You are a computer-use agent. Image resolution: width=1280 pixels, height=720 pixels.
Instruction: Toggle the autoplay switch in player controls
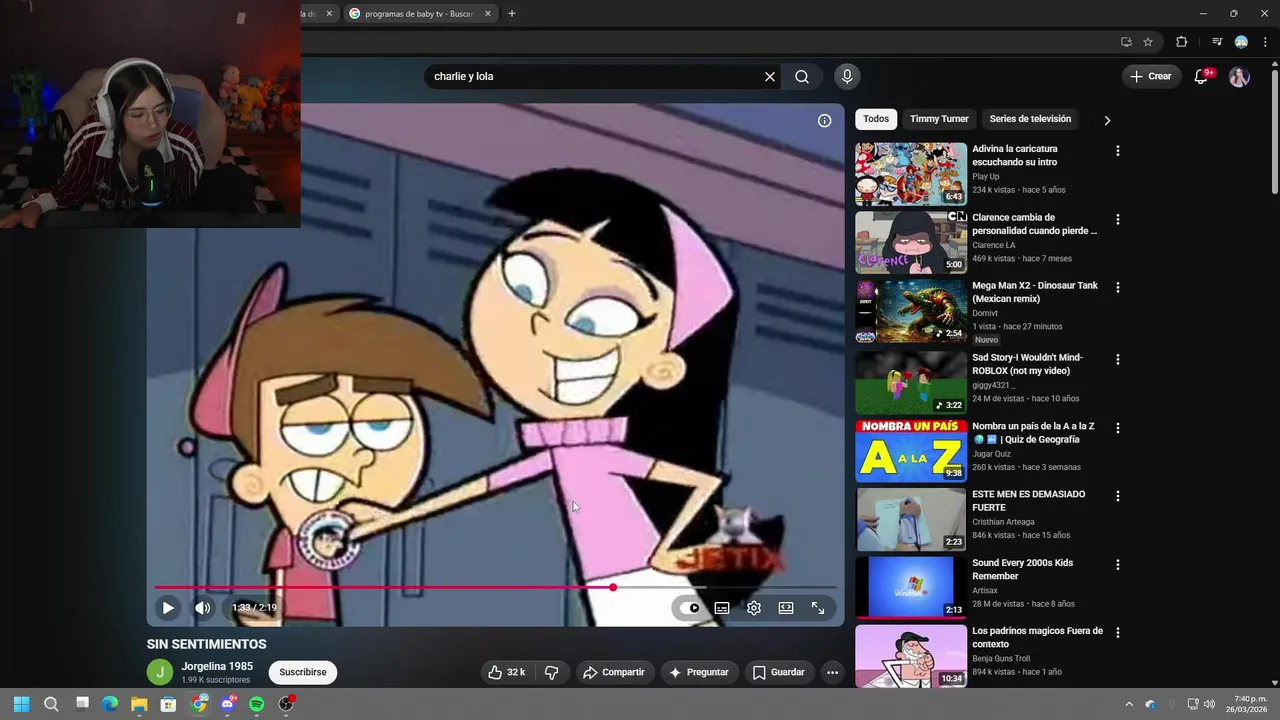click(x=690, y=607)
